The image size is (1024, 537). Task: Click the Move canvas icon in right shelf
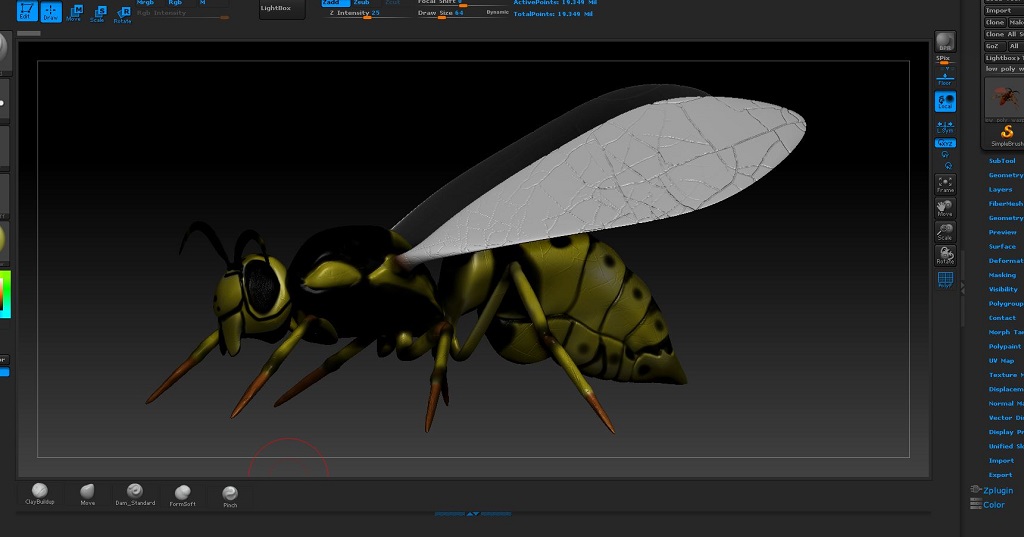945,208
